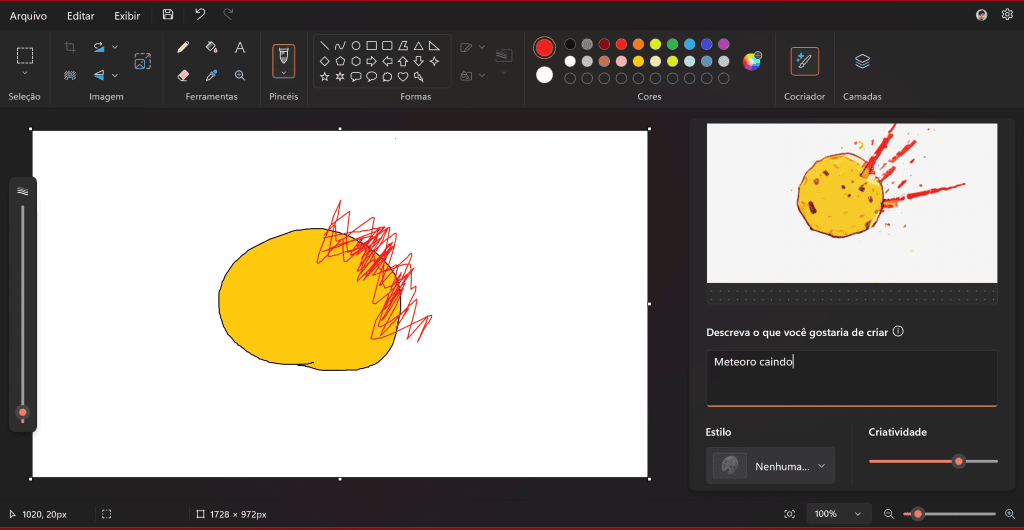
Task: Toggle the Cocriador panel
Action: pos(804,62)
